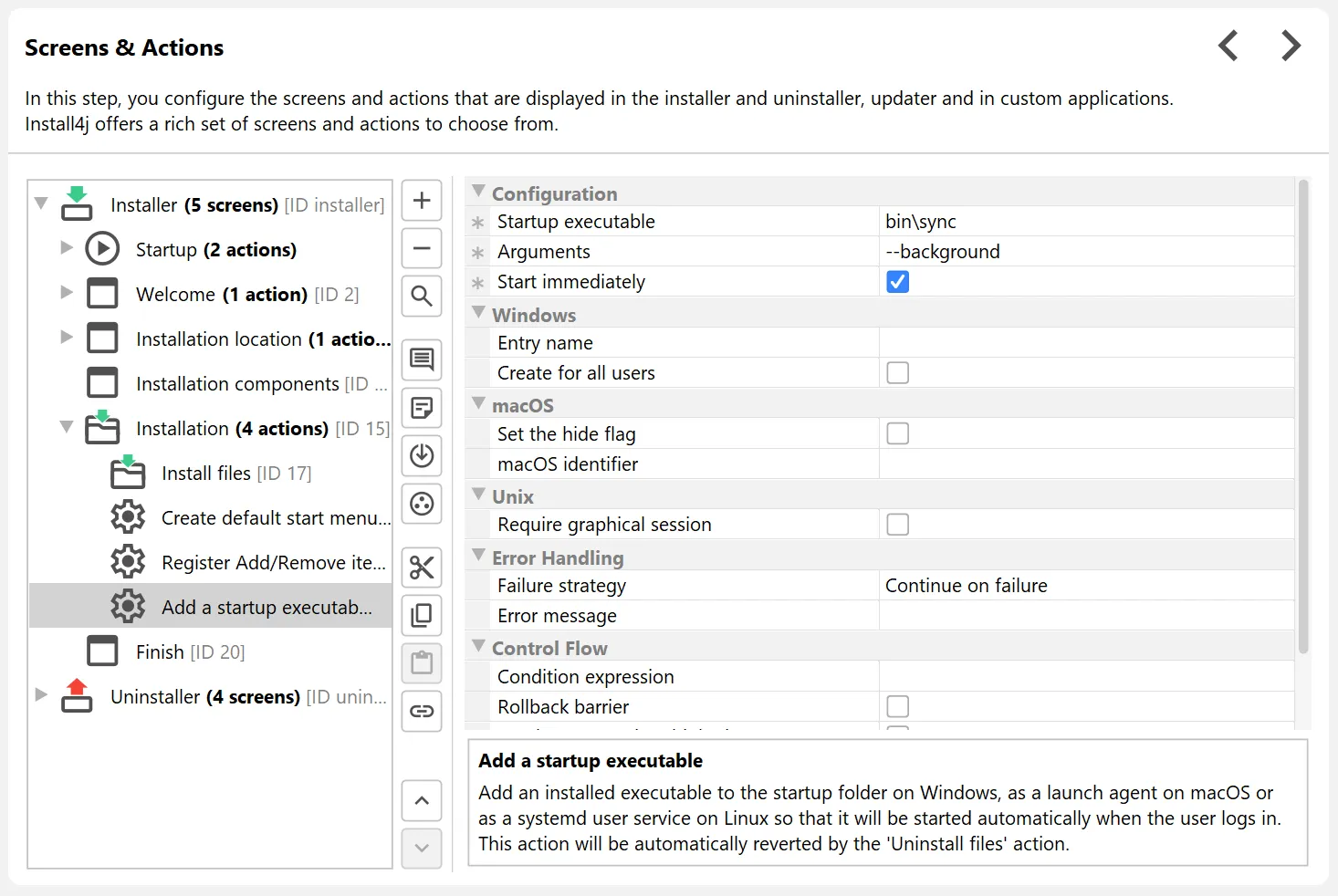Enable Create for all users checkbox
The height and width of the screenshot is (896, 1338).
click(x=898, y=373)
